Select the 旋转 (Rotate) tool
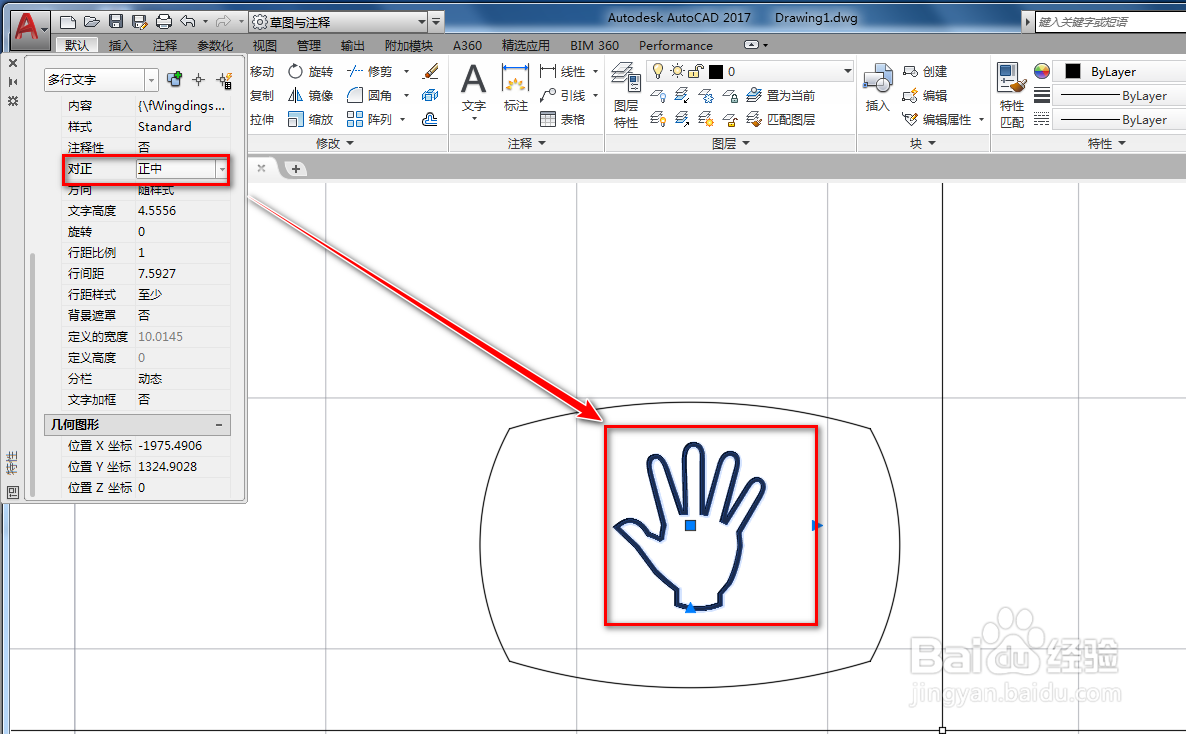1186x734 pixels. (310, 71)
